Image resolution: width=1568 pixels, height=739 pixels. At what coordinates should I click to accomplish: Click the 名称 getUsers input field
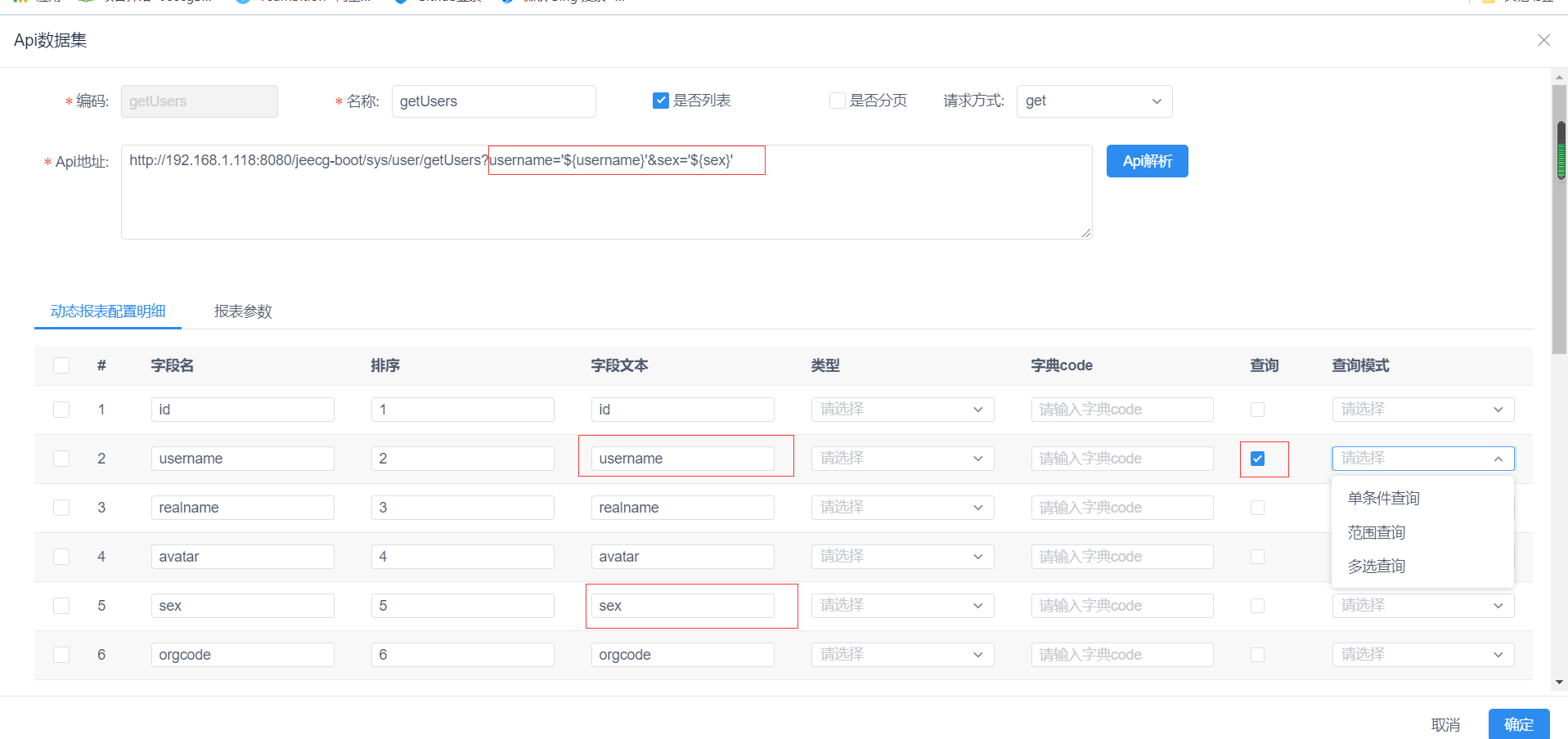(493, 101)
